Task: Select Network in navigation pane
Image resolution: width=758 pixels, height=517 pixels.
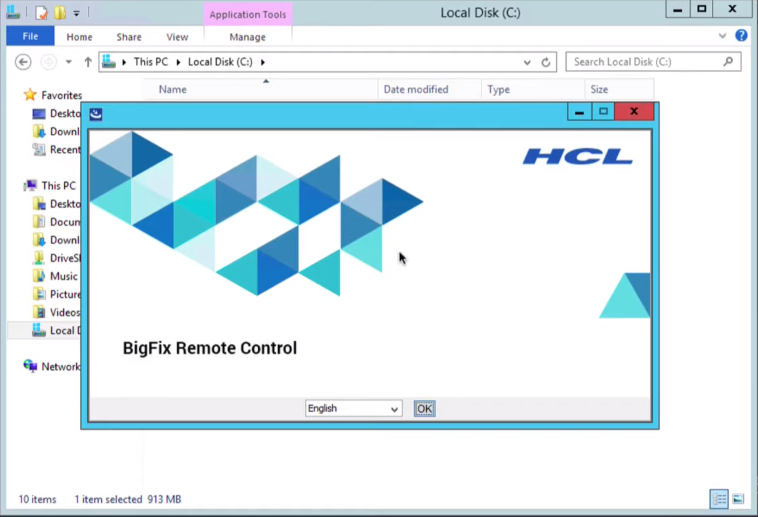Action: point(61,367)
